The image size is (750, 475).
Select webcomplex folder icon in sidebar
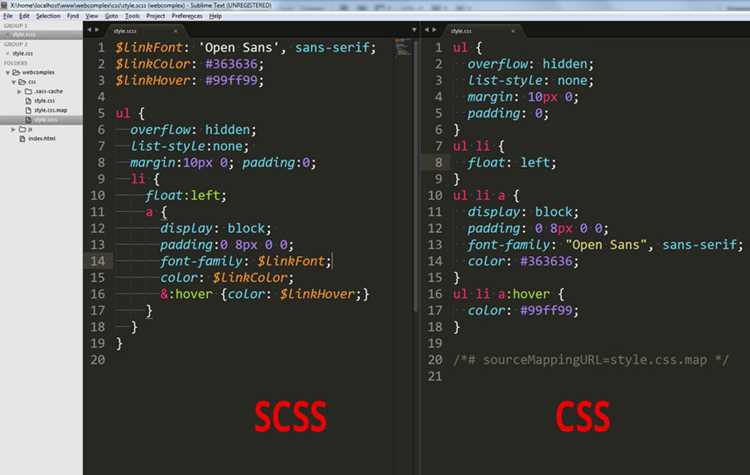coord(16,72)
